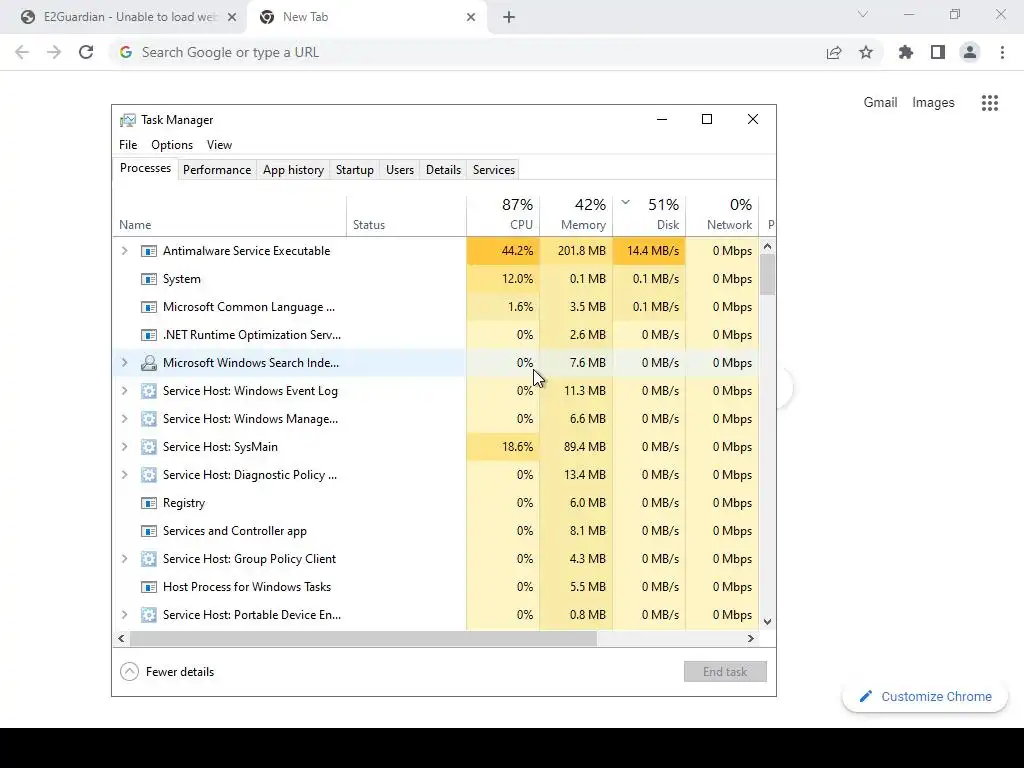Image resolution: width=1024 pixels, height=768 pixels.
Task: Expand Service Host: Diagnostic Policy group
Action: coord(125,475)
